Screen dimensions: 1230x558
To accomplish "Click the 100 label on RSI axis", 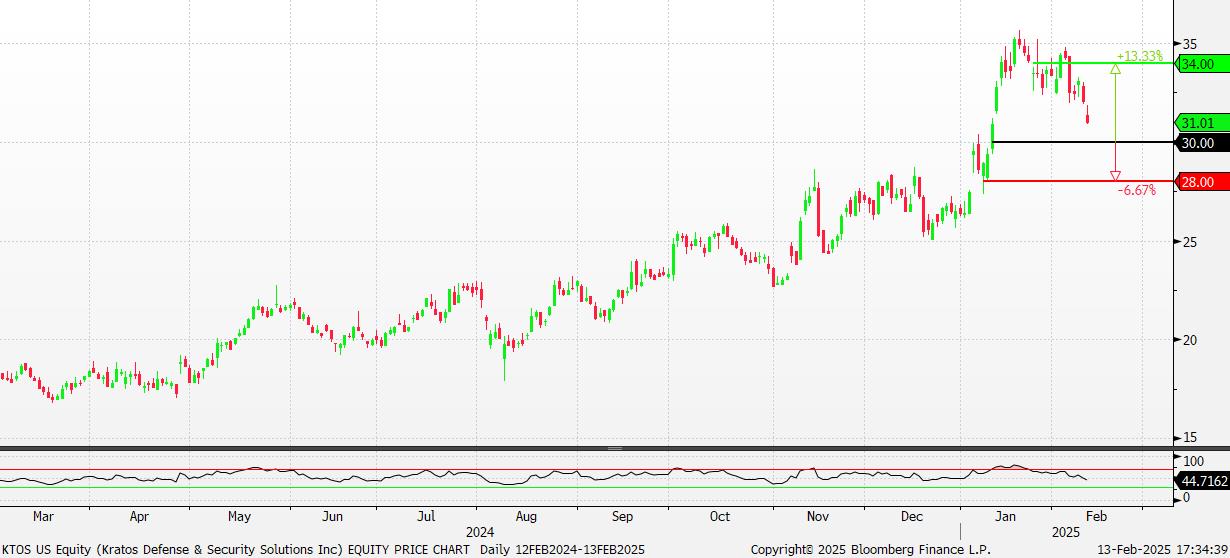I will [x=1193, y=462].
